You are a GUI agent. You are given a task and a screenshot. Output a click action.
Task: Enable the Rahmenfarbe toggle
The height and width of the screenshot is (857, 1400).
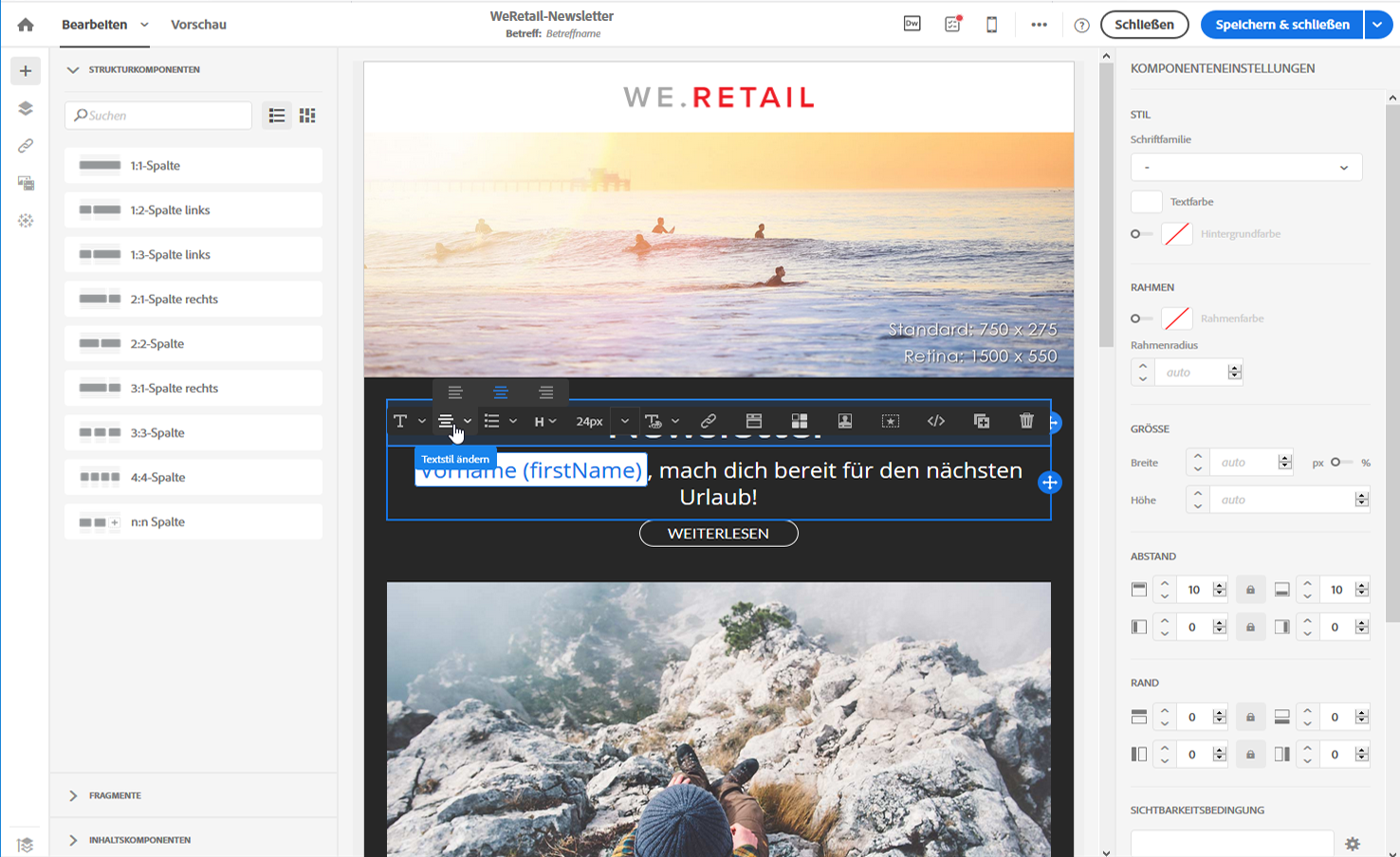[1141, 319]
